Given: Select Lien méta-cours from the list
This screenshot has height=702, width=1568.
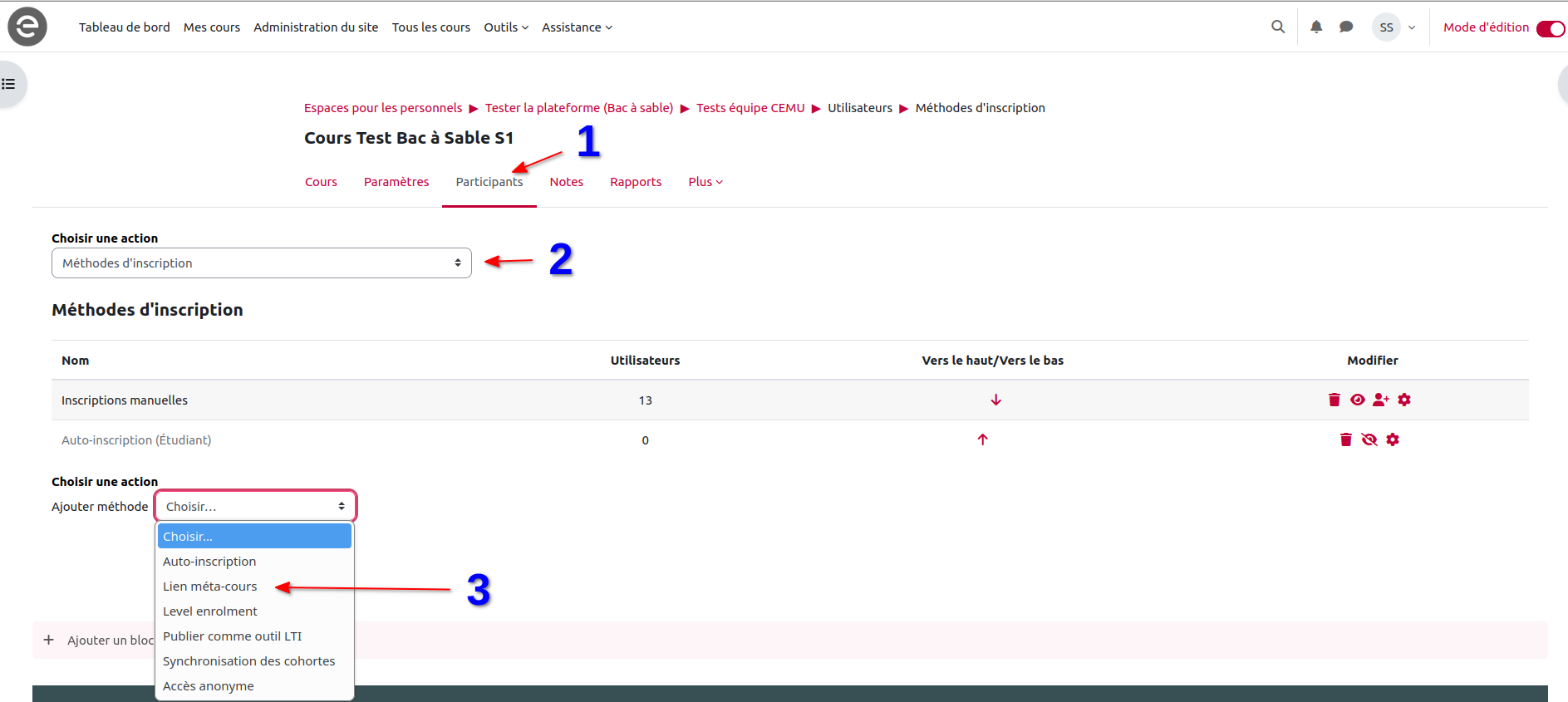Looking at the screenshot, I should pos(210,587).
